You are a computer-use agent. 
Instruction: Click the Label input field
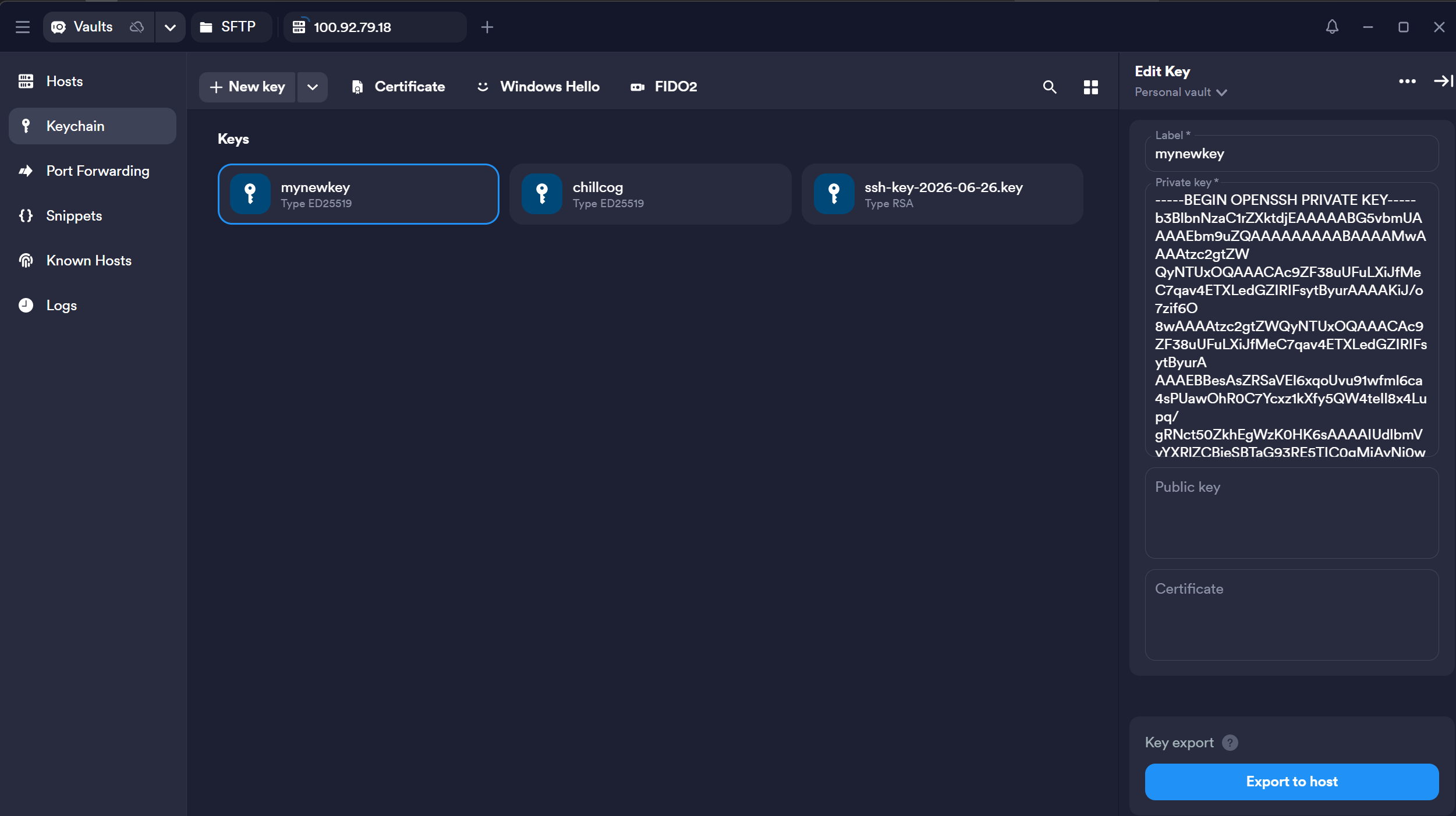tap(1291, 154)
